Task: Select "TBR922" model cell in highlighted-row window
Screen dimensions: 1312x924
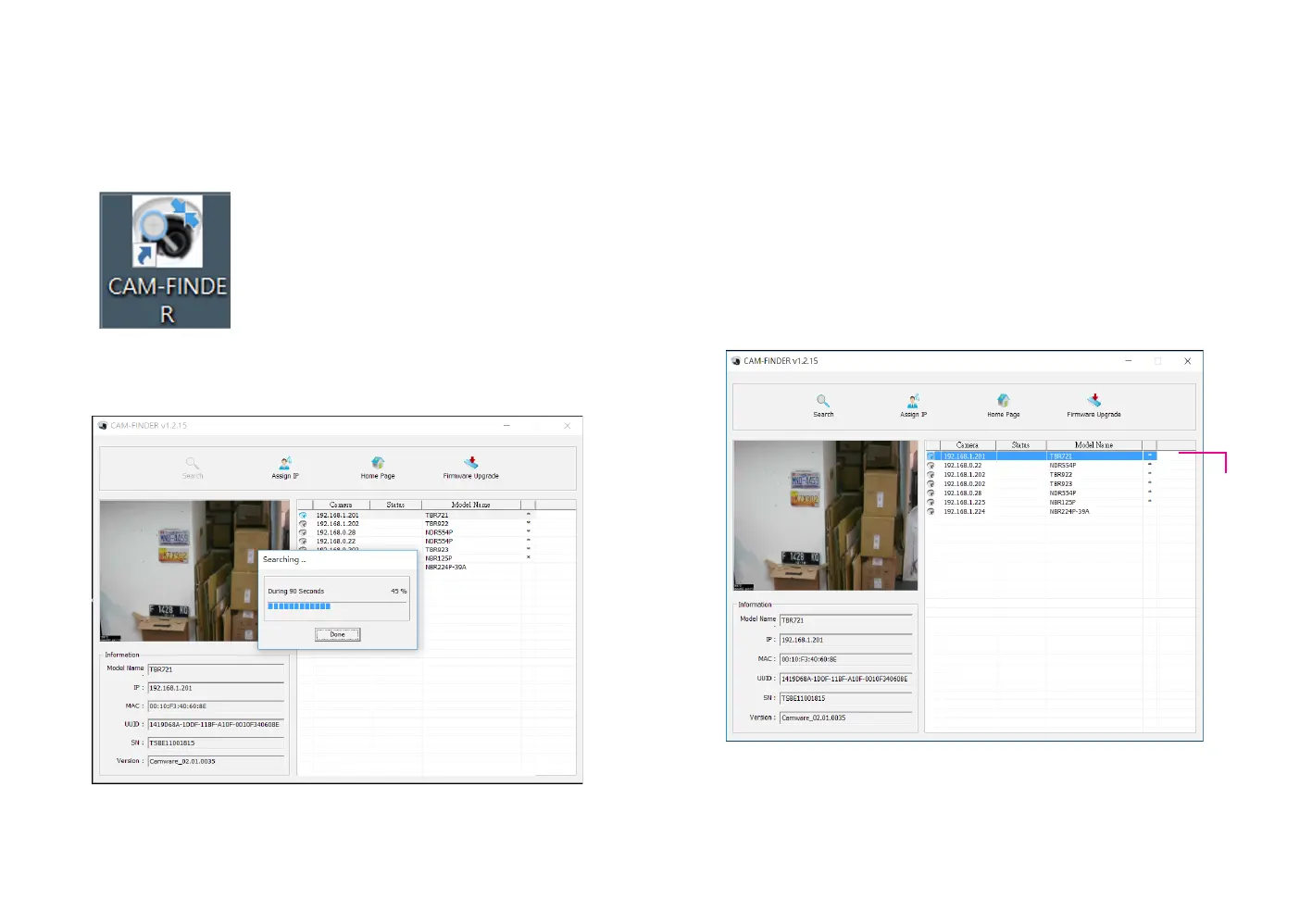Action: click(x=1061, y=475)
